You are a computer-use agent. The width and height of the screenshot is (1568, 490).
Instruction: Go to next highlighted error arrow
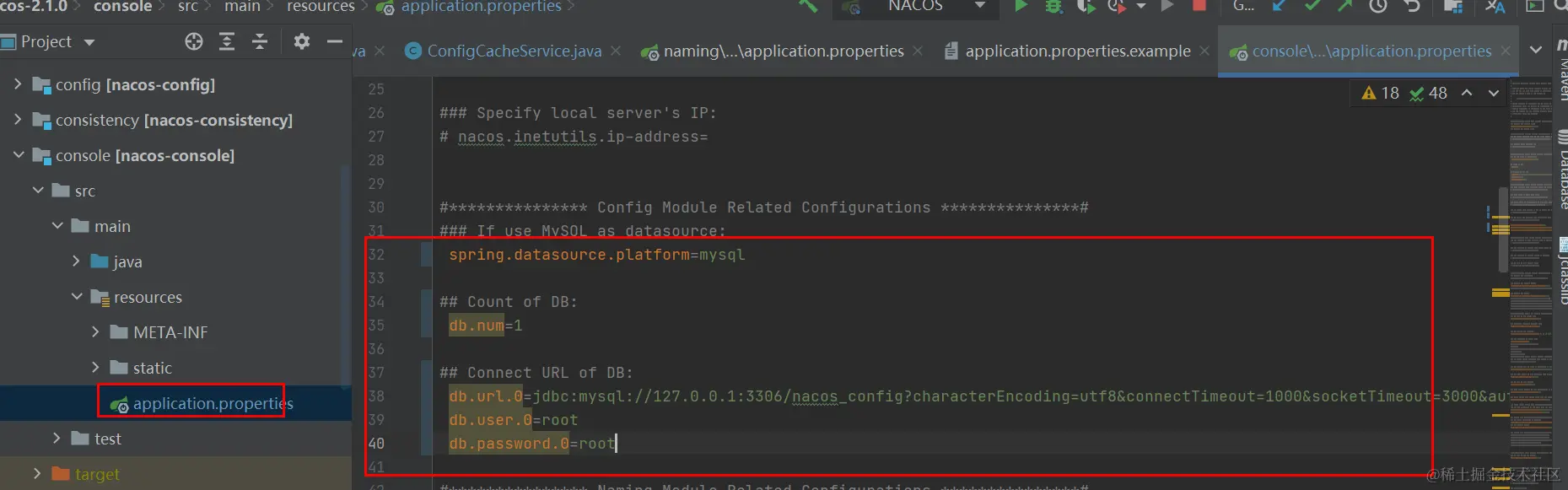coord(1494,93)
